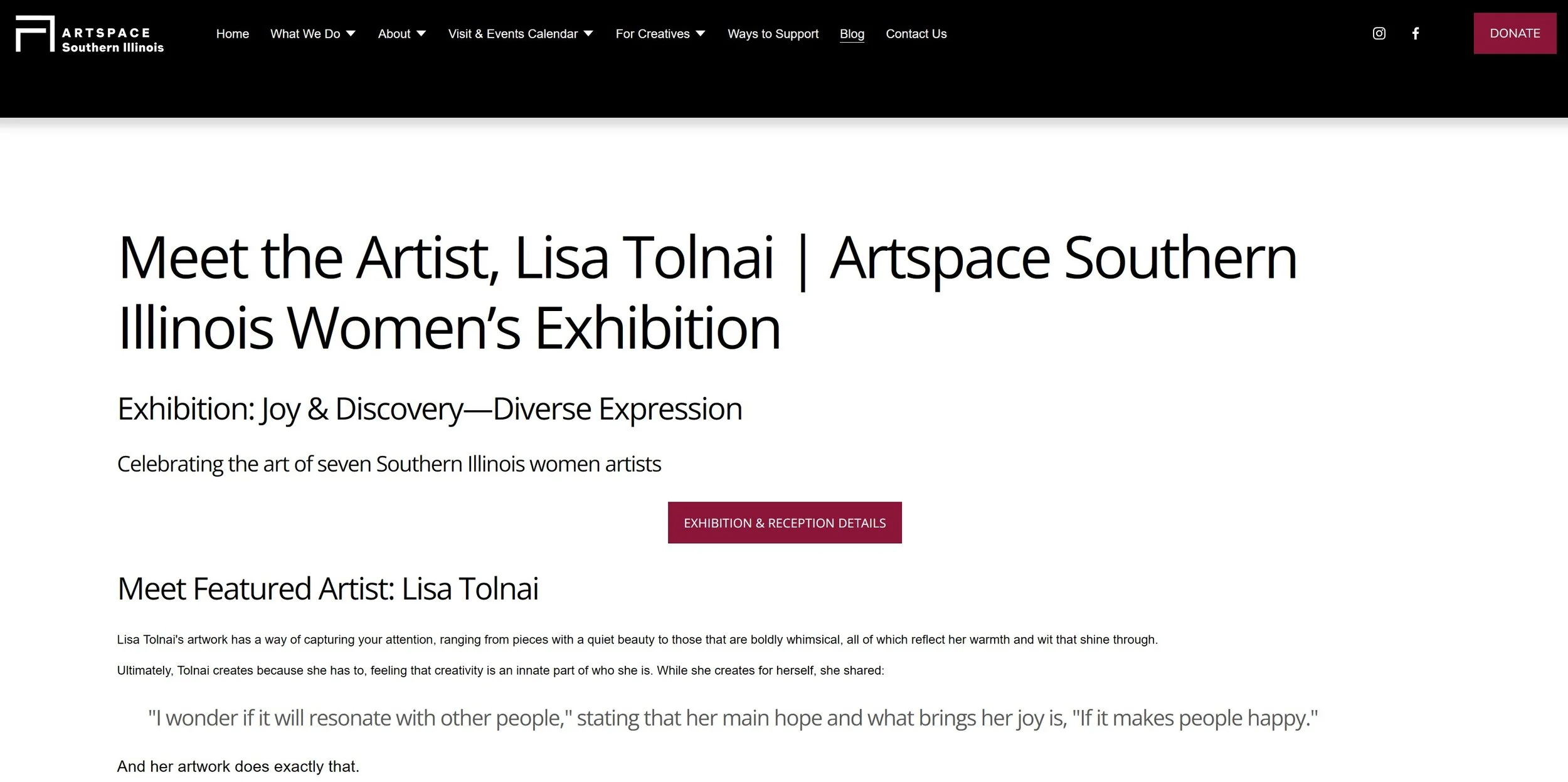The height and width of the screenshot is (782, 1568).
Task: Select the What We Do menu label
Action: click(305, 34)
